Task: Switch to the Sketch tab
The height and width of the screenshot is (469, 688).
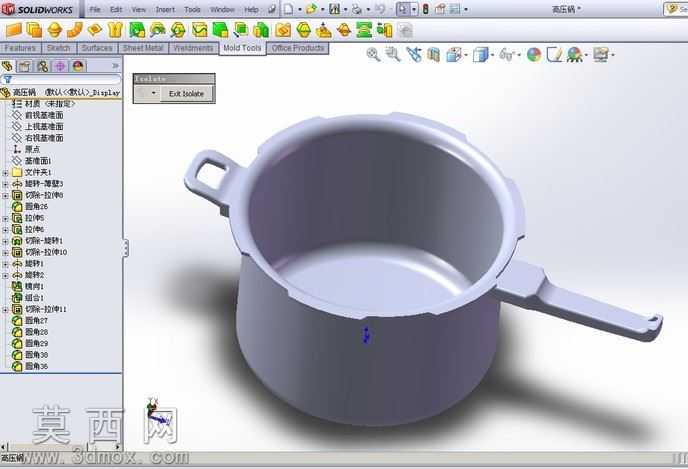Action: coord(59,48)
